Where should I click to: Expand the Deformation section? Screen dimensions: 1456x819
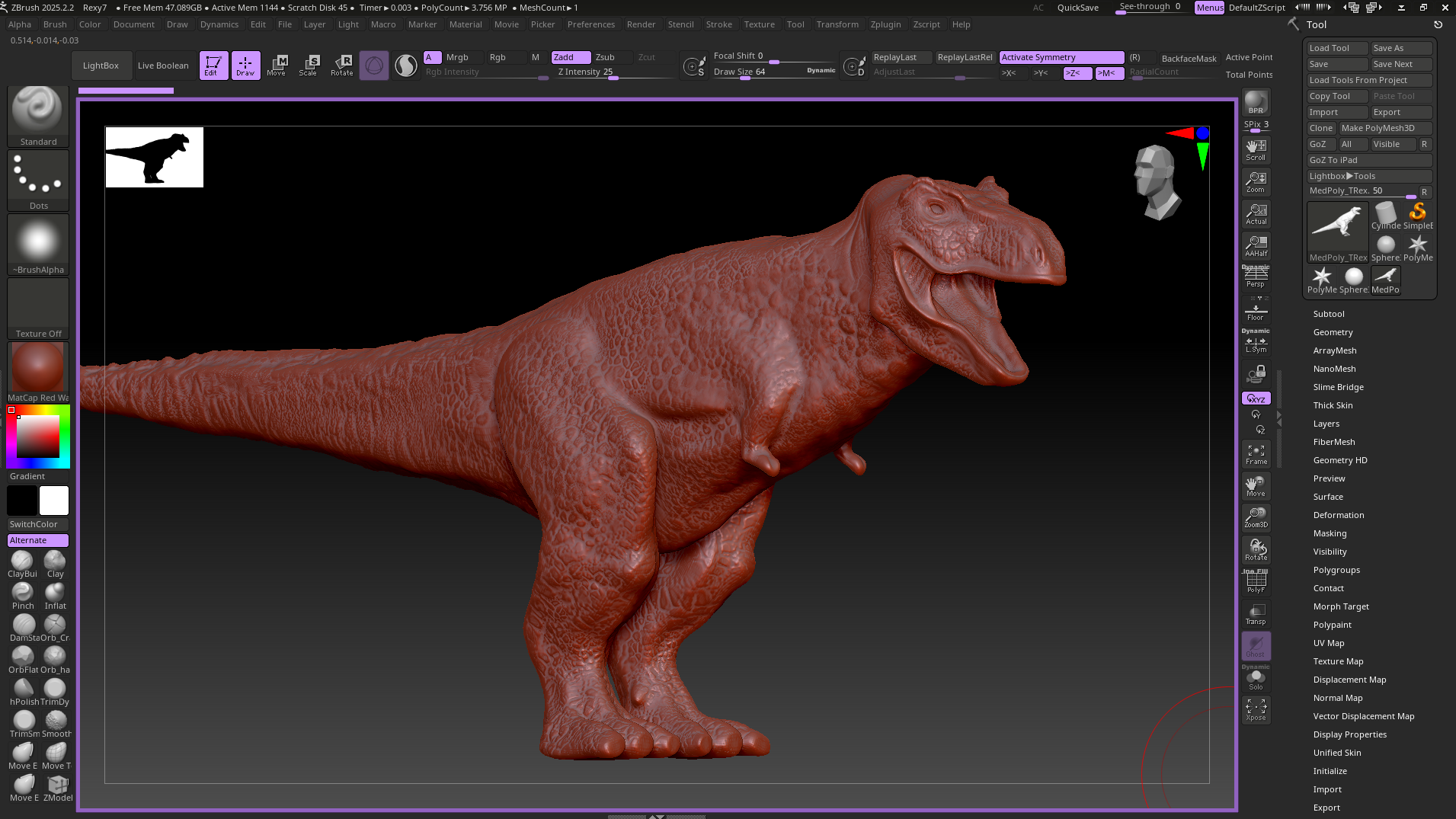1338,515
